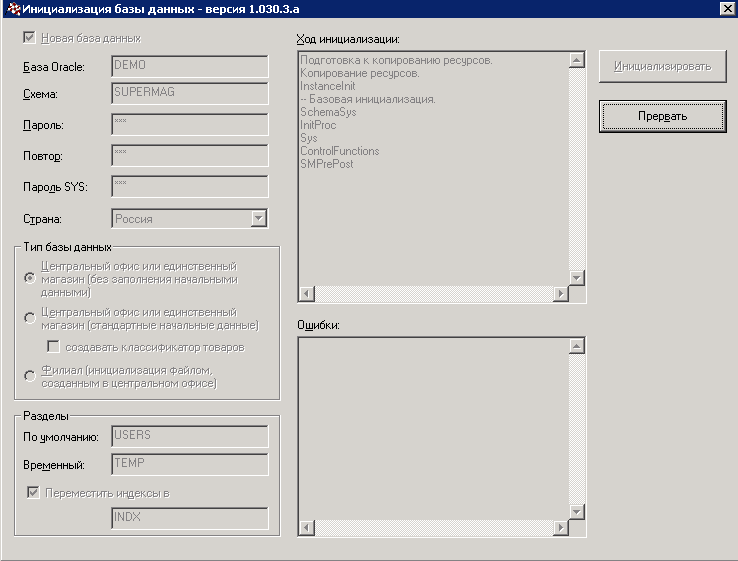
Task: Click scroll-right arrow in initialization log
Action: click(x=561, y=294)
